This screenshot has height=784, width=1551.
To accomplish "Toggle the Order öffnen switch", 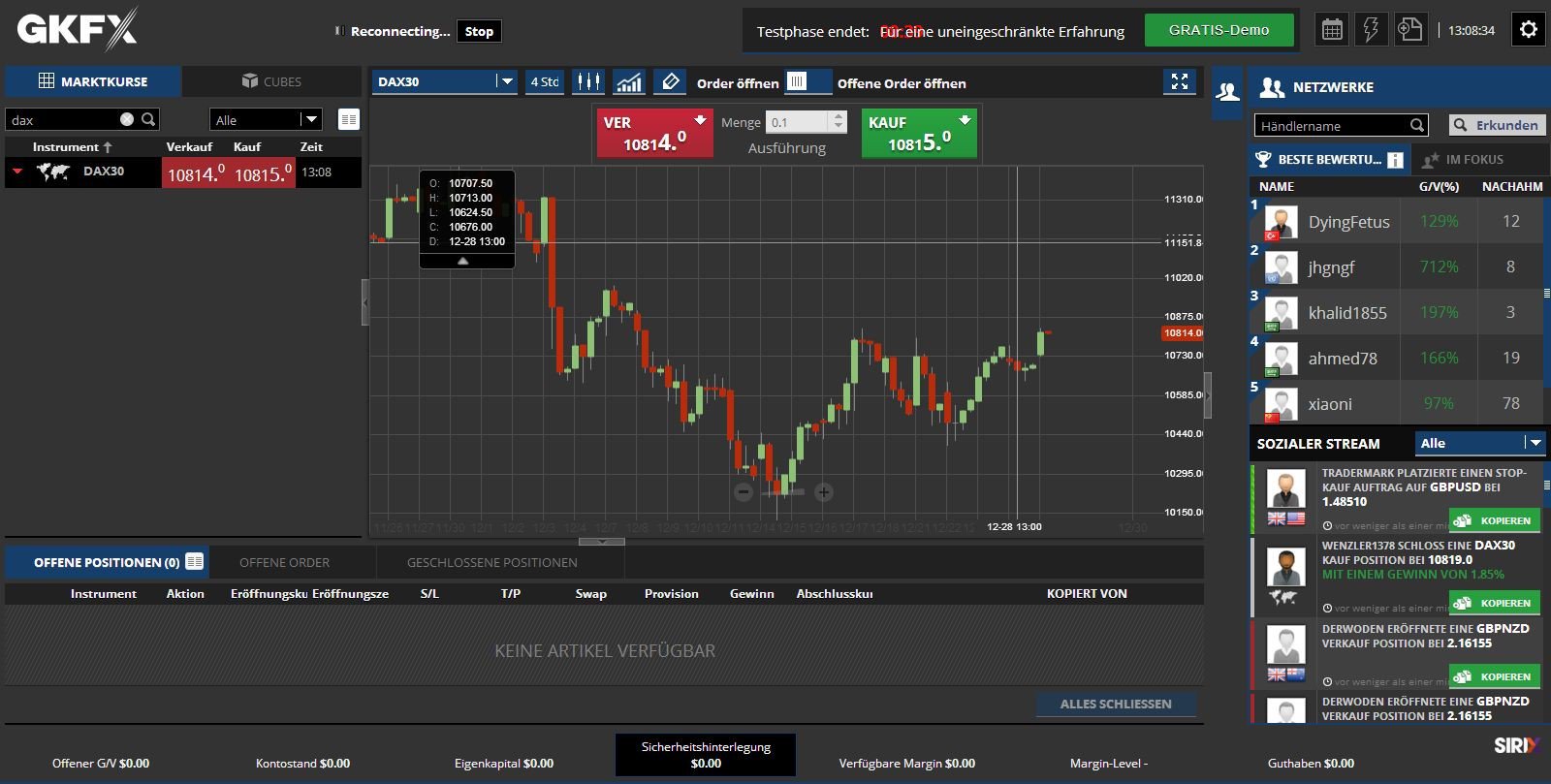I will pos(808,81).
